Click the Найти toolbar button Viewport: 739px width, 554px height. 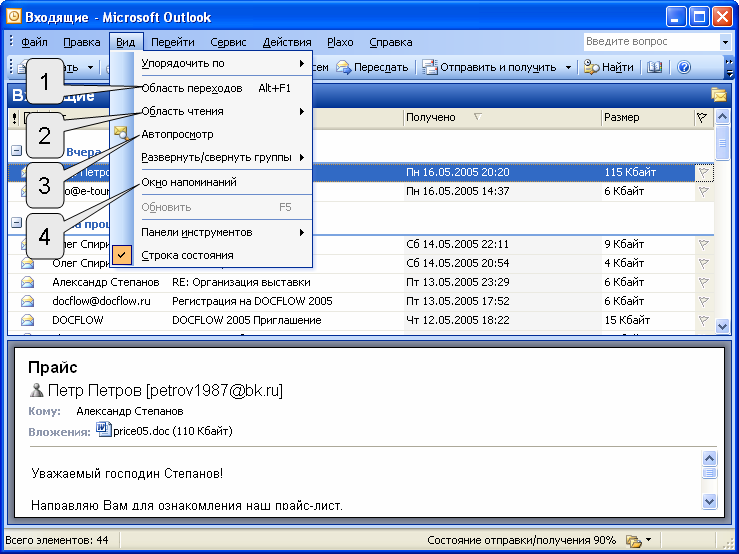(609, 67)
